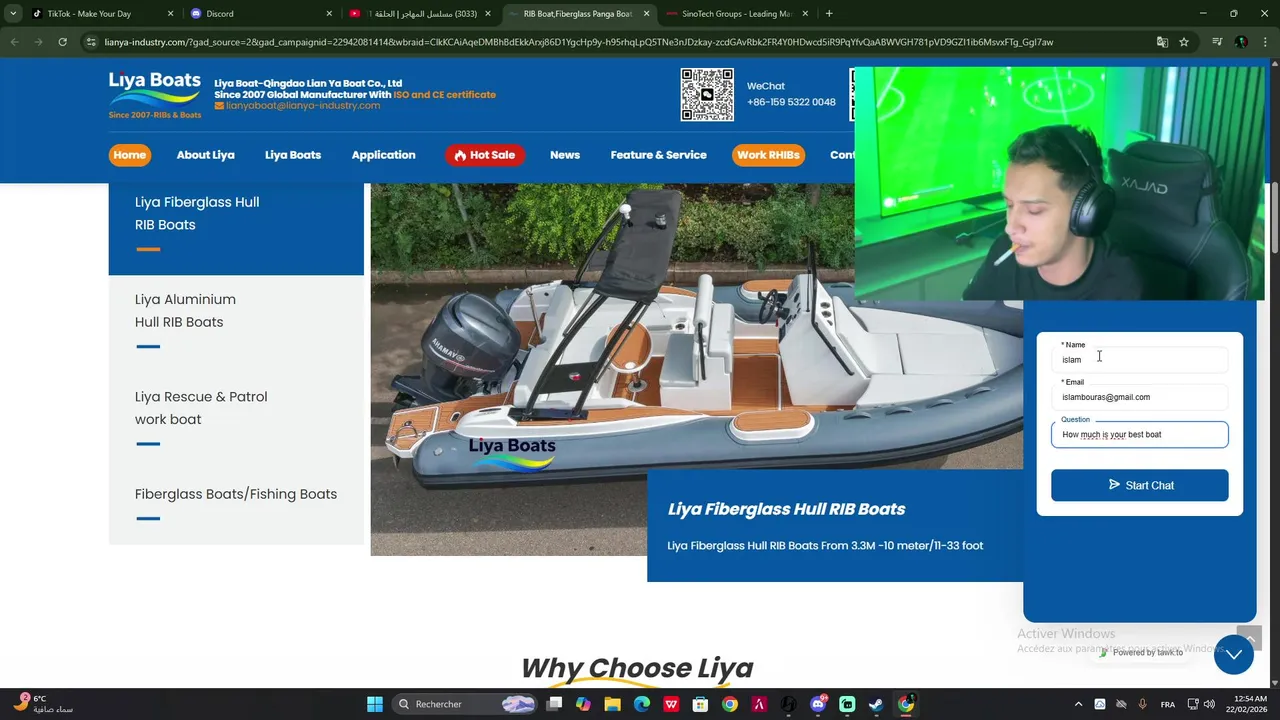Screen dimensions: 1280x720
Task: Open WPS Office from the taskbar
Action: (672, 704)
